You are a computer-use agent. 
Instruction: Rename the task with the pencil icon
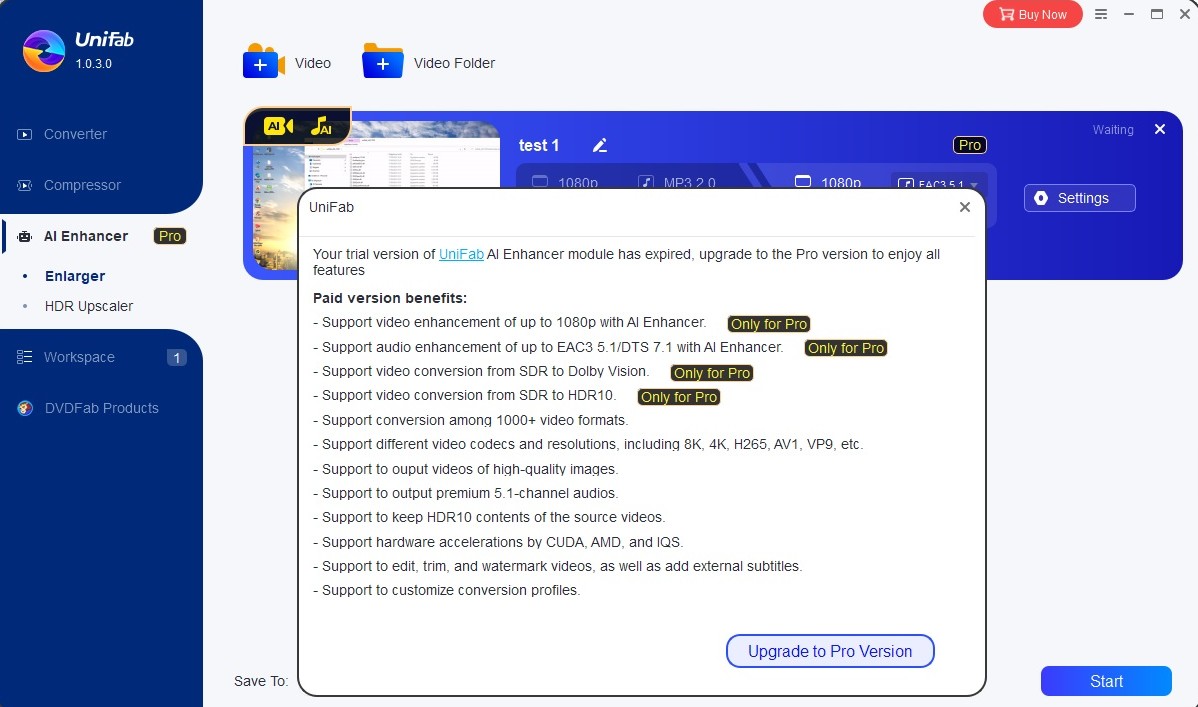600,145
